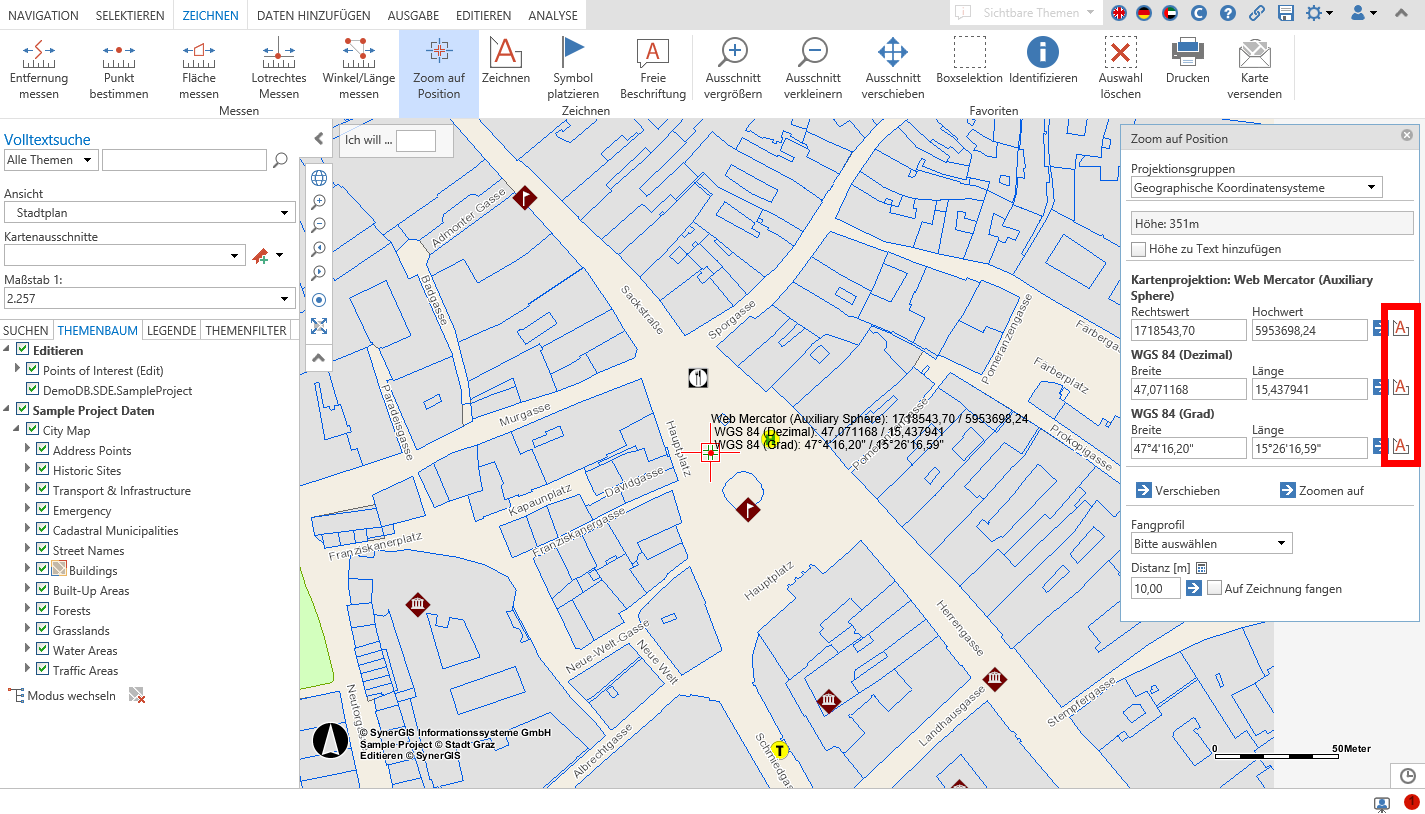Screen dimensions: 1425x814
Task: Open the Zeichnen drawing tool
Action: click(x=504, y=67)
